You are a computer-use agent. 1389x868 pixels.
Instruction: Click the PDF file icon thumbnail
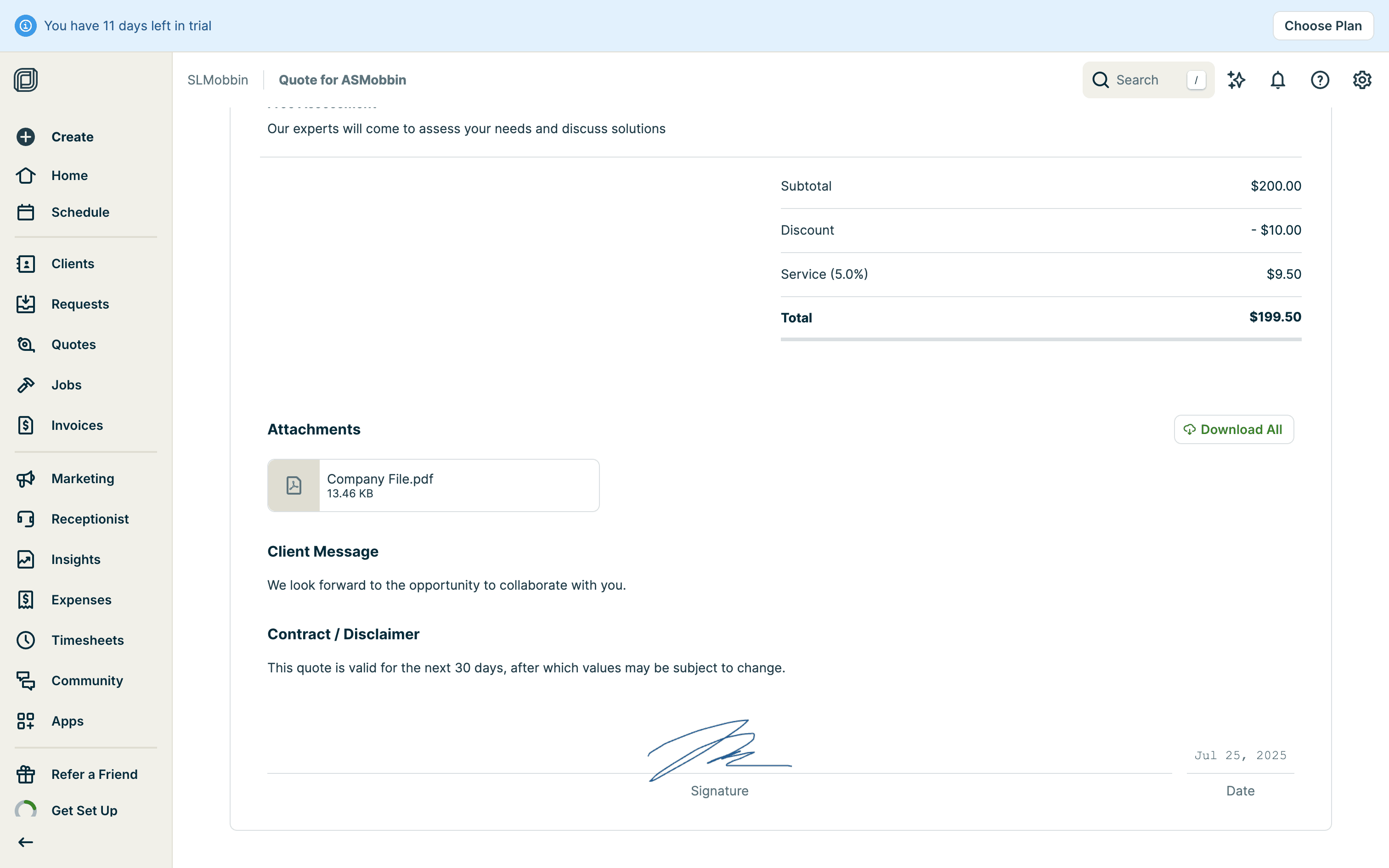pos(294,485)
